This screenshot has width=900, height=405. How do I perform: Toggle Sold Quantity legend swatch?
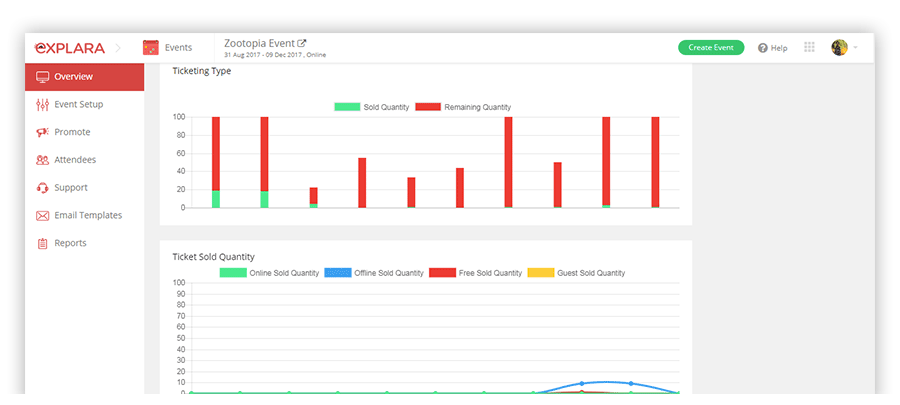(347, 107)
